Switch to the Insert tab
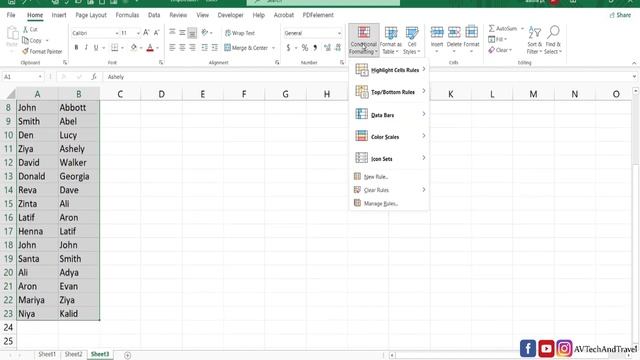This screenshot has height=360, width=640. coord(59,15)
